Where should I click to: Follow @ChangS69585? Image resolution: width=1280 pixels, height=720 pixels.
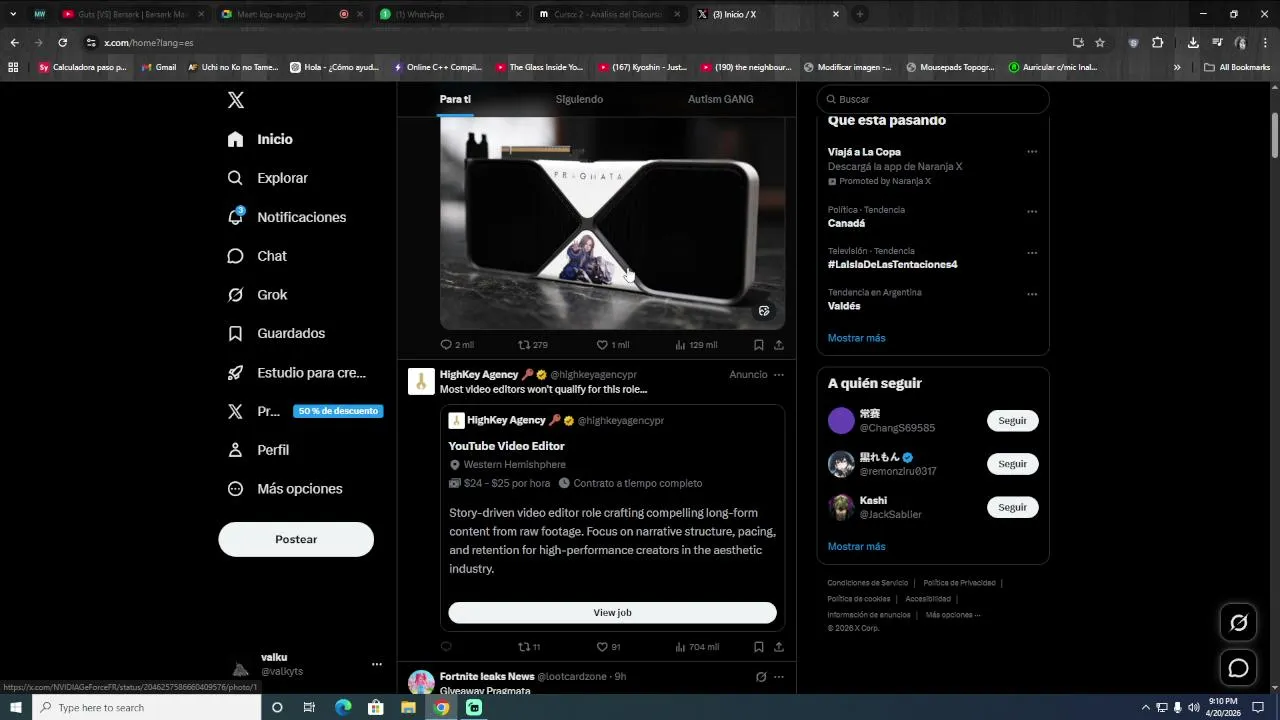tap(1012, 421)
